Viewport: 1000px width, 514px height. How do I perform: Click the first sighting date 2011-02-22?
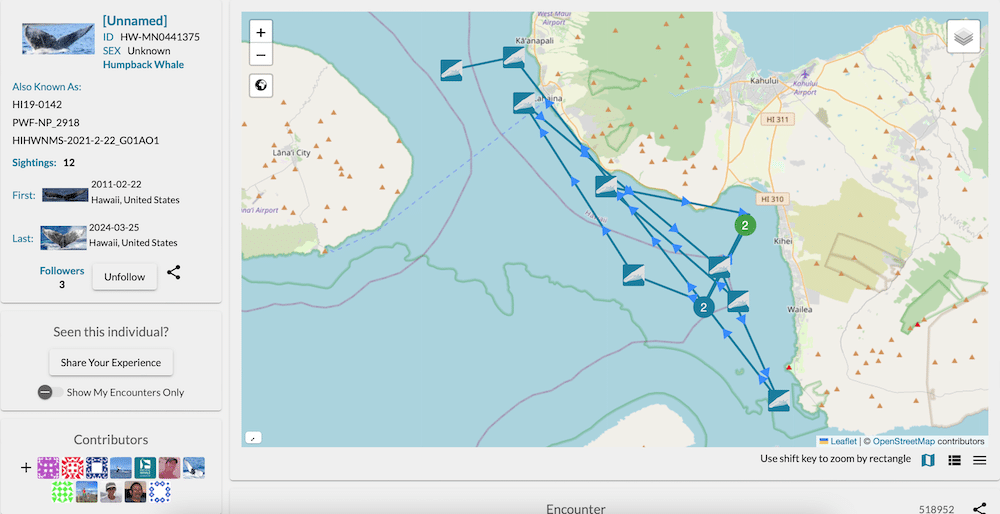[116, 184]
